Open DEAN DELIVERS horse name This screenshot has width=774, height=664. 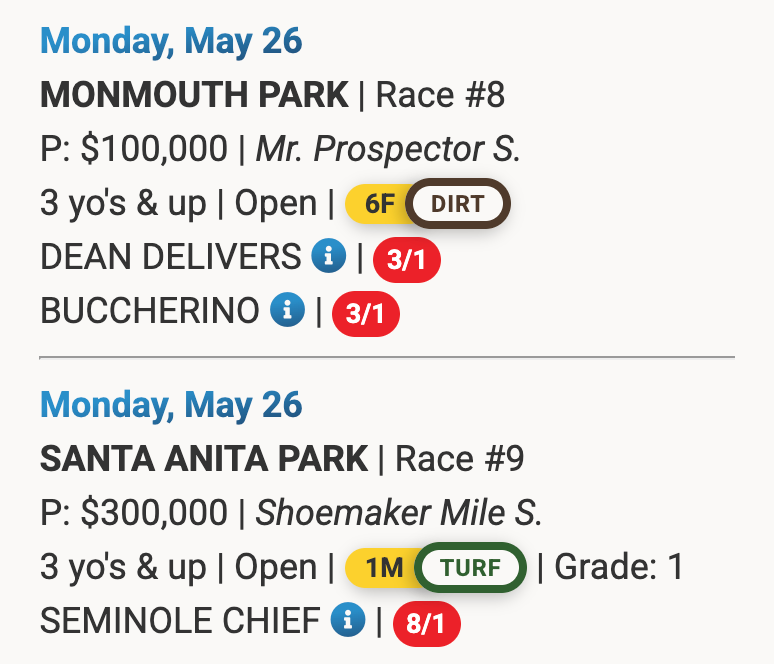(171, 257)
